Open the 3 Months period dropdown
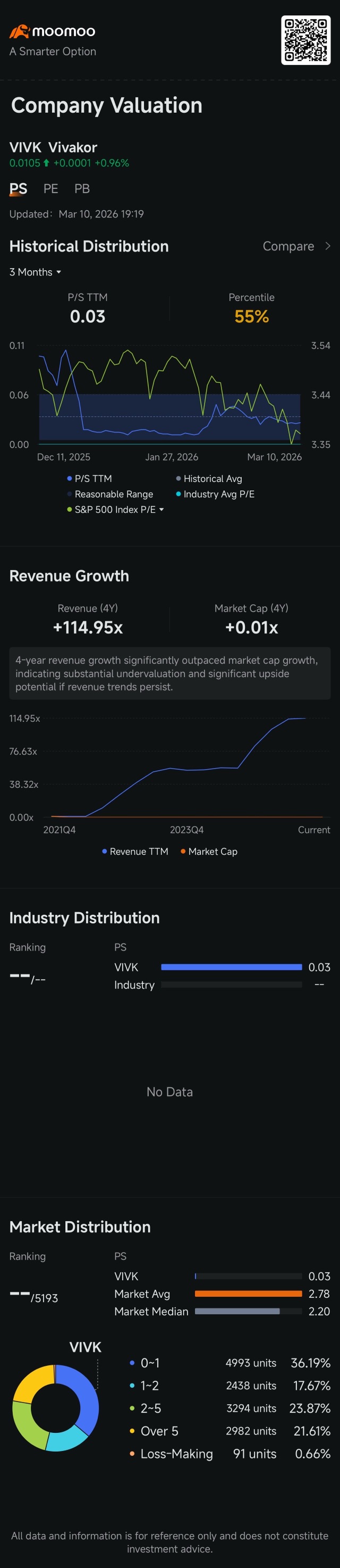 tap(35, 272)
